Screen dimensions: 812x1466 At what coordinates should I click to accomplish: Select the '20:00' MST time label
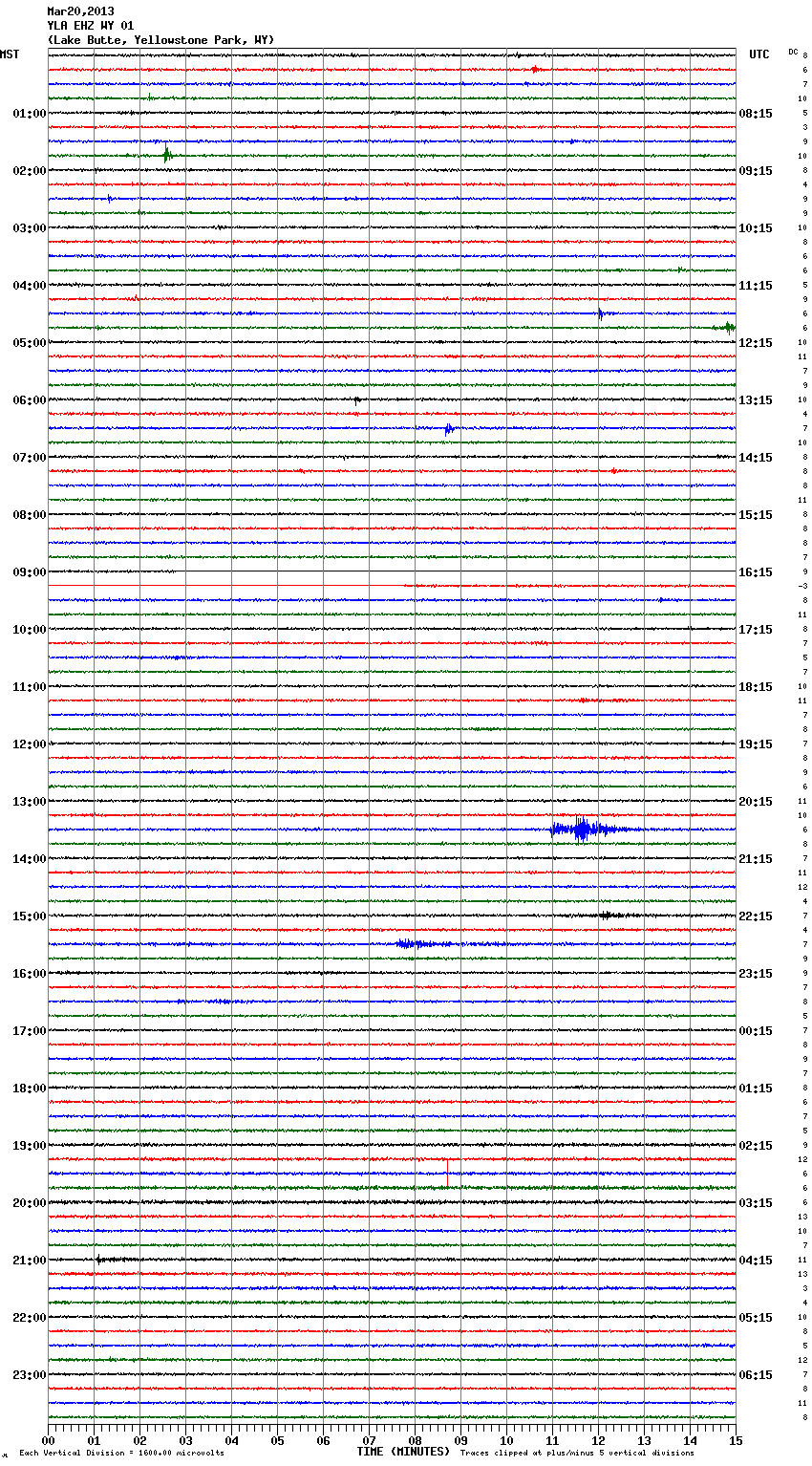pyautogui.click(x=30, y=1203)
